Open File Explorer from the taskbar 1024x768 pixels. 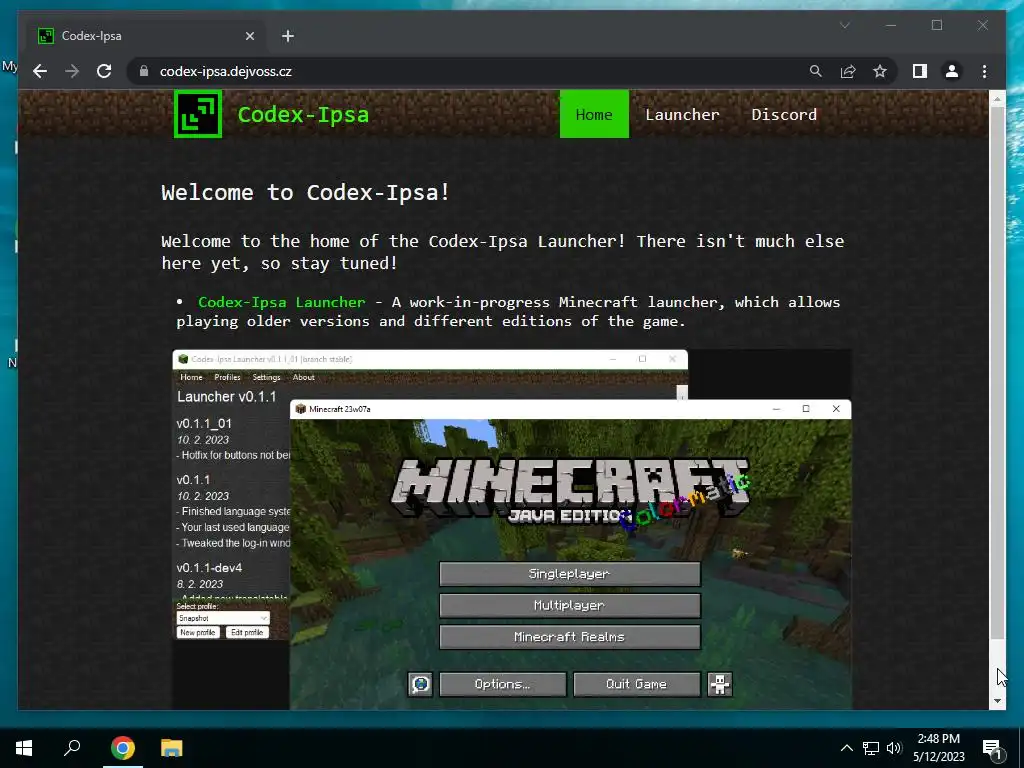(171, 748)
